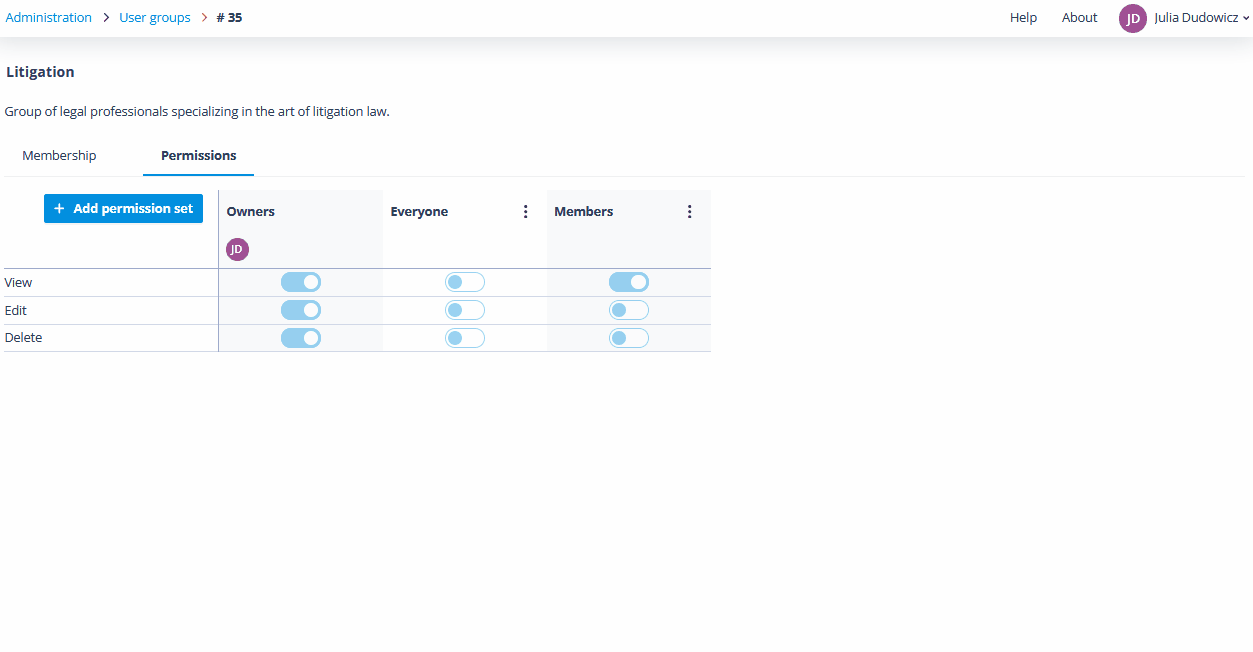Toggle Edit permission for Owners
This screenshot has width=1253, height=652.
click(301, 310)
